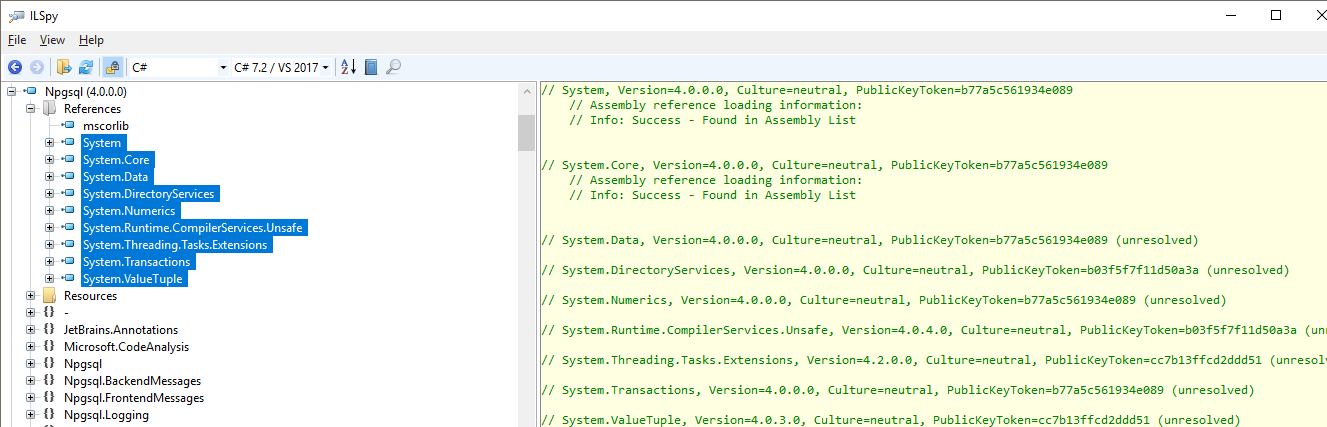Open the Help menu

click(x=91, y=40)
